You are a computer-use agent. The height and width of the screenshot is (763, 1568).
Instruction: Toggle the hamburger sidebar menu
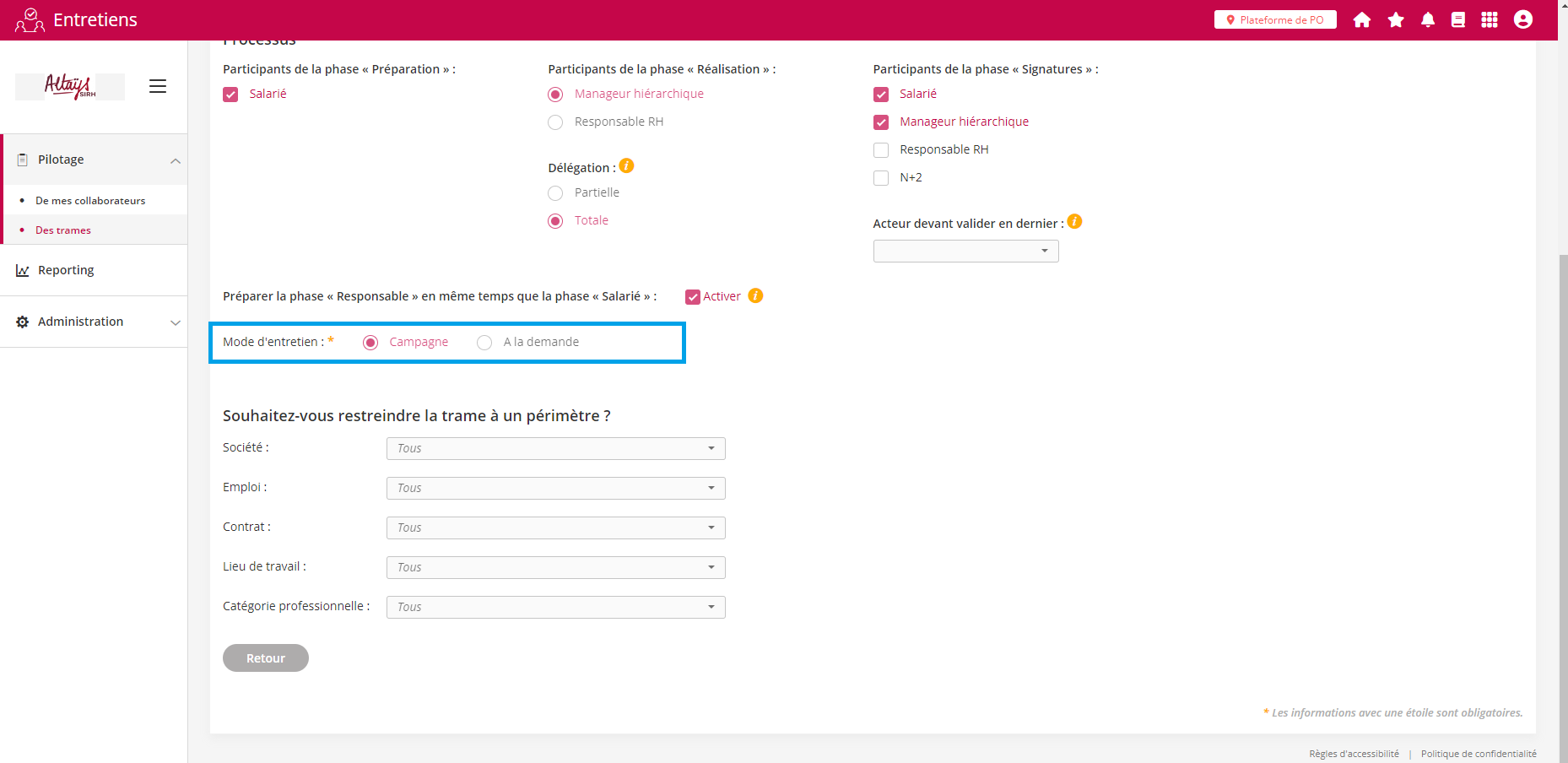pos(158,86)
